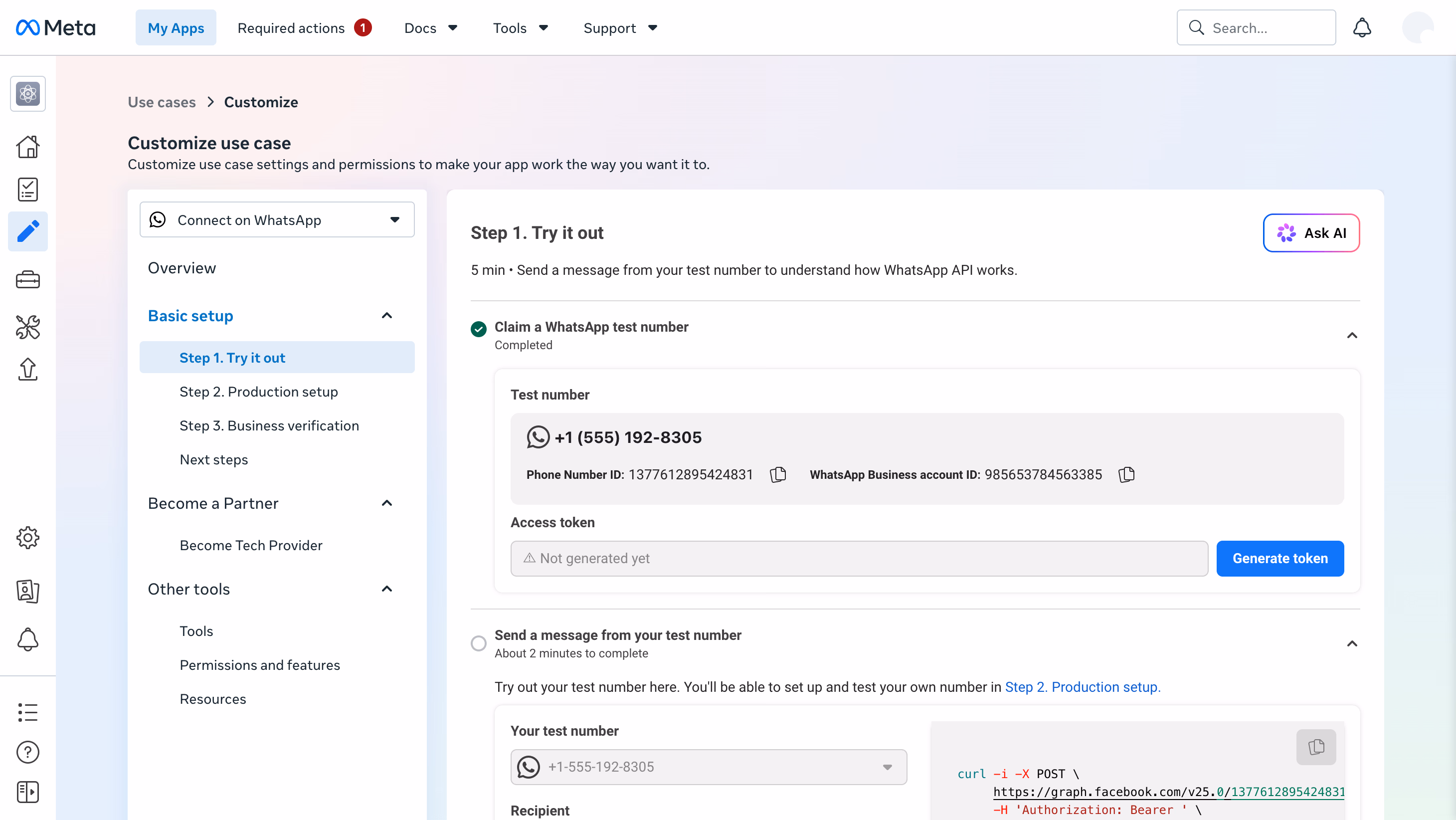Open app settings gear icon
The width and height of the screenshot is (1456, 820).
click(28, 537)
